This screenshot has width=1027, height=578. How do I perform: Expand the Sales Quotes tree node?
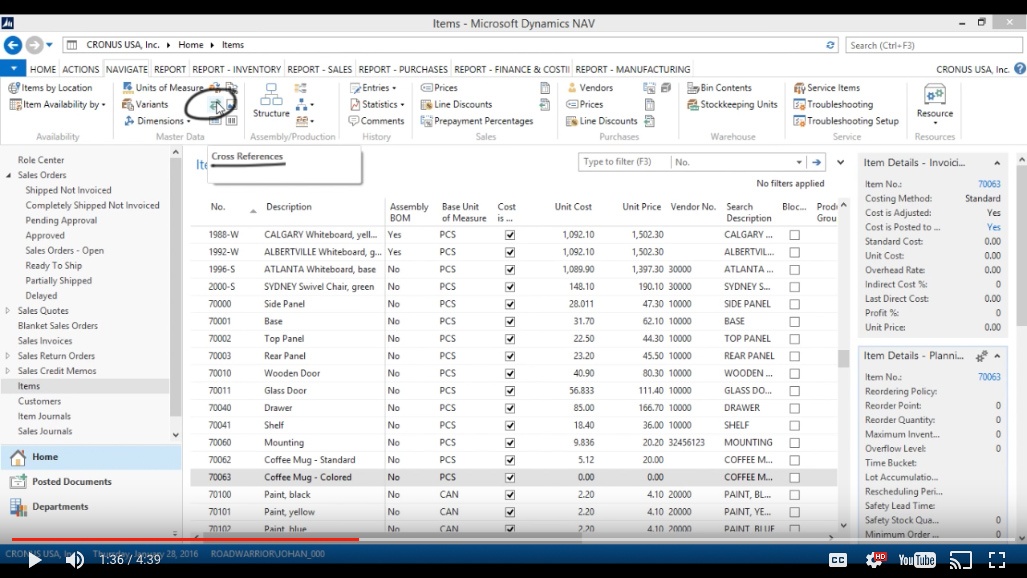pos(9,311)
